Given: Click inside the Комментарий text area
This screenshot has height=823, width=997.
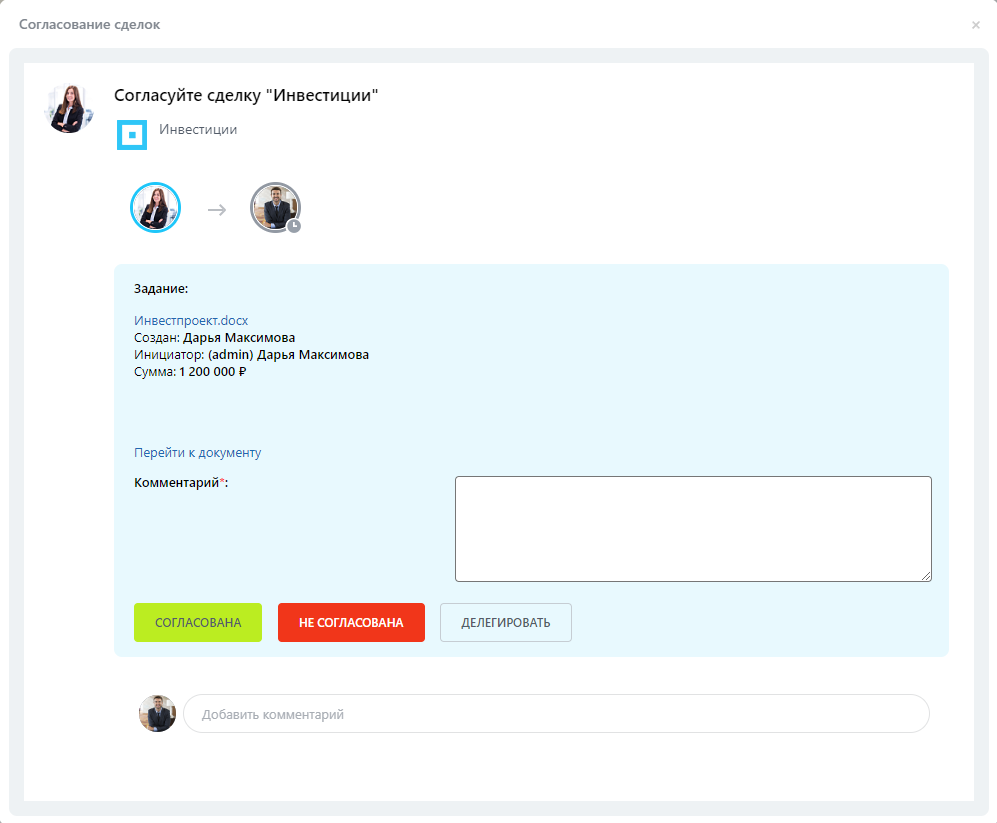Looking at the screenshot, I should [x=693, y=529].
